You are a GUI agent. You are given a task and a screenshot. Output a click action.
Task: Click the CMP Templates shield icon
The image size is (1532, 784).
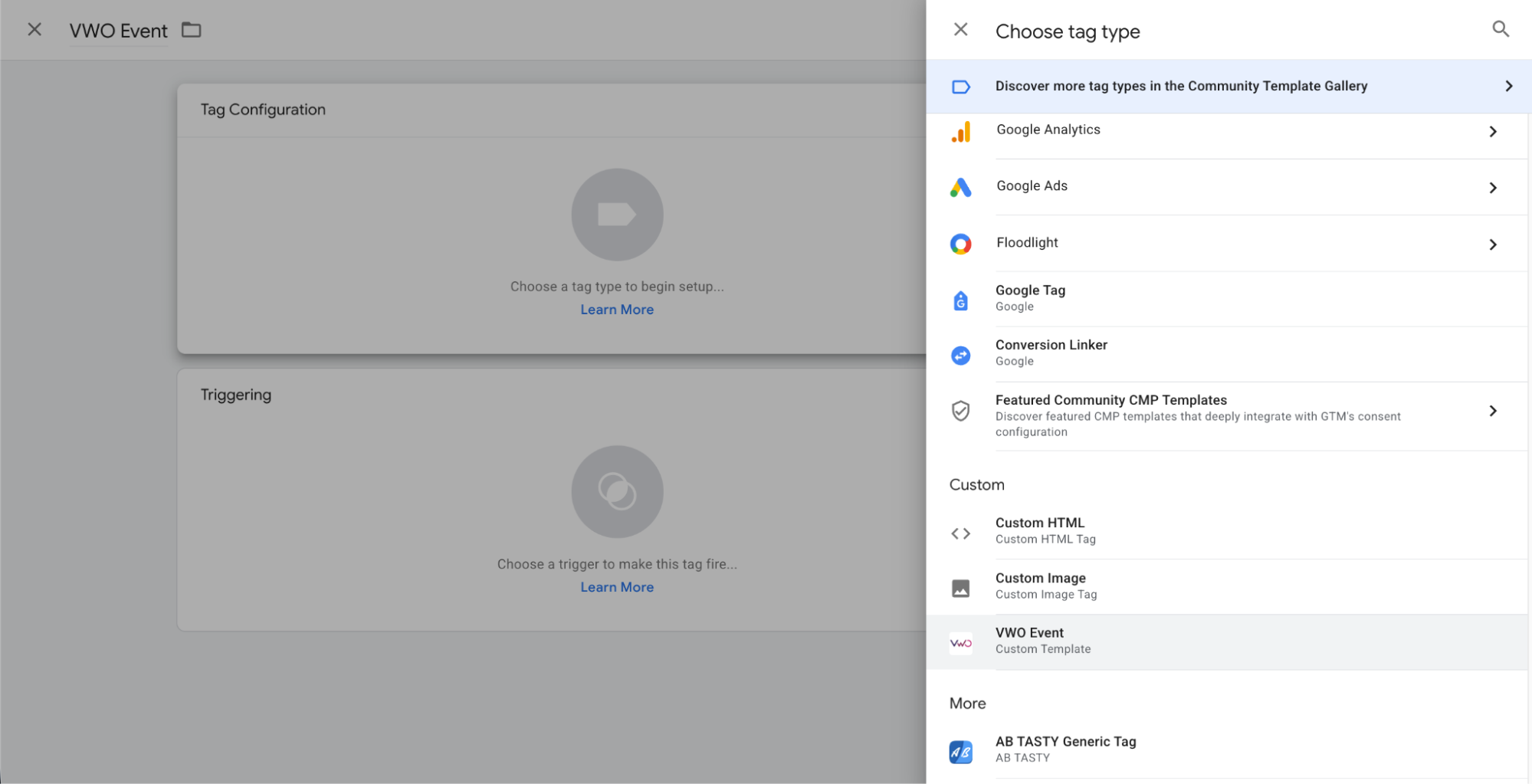pos(960,411)
